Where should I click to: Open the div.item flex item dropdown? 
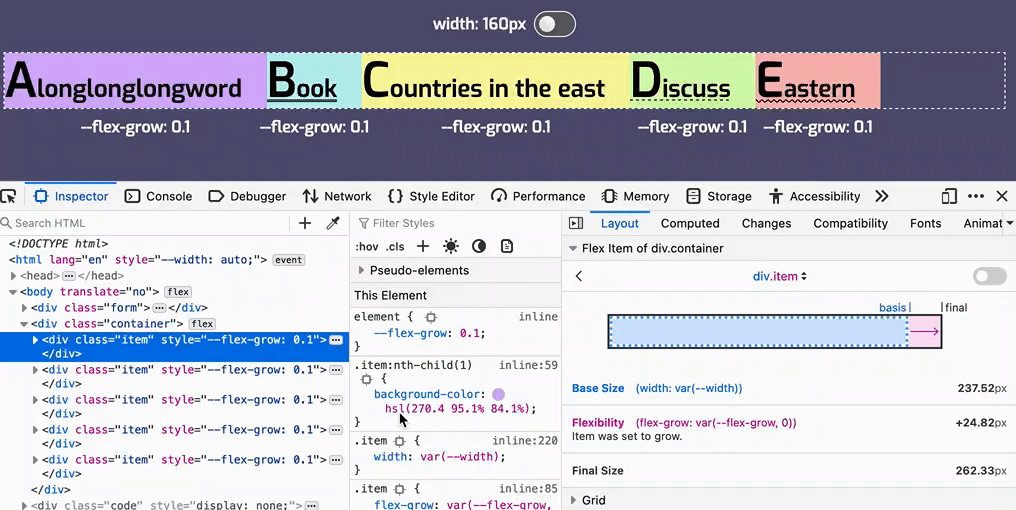(780, 276)
